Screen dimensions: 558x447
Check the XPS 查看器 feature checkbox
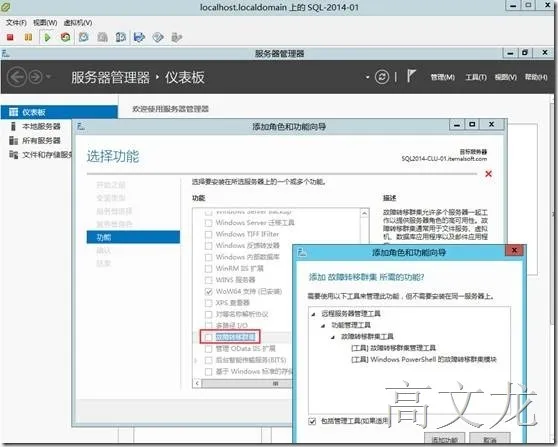209,303
